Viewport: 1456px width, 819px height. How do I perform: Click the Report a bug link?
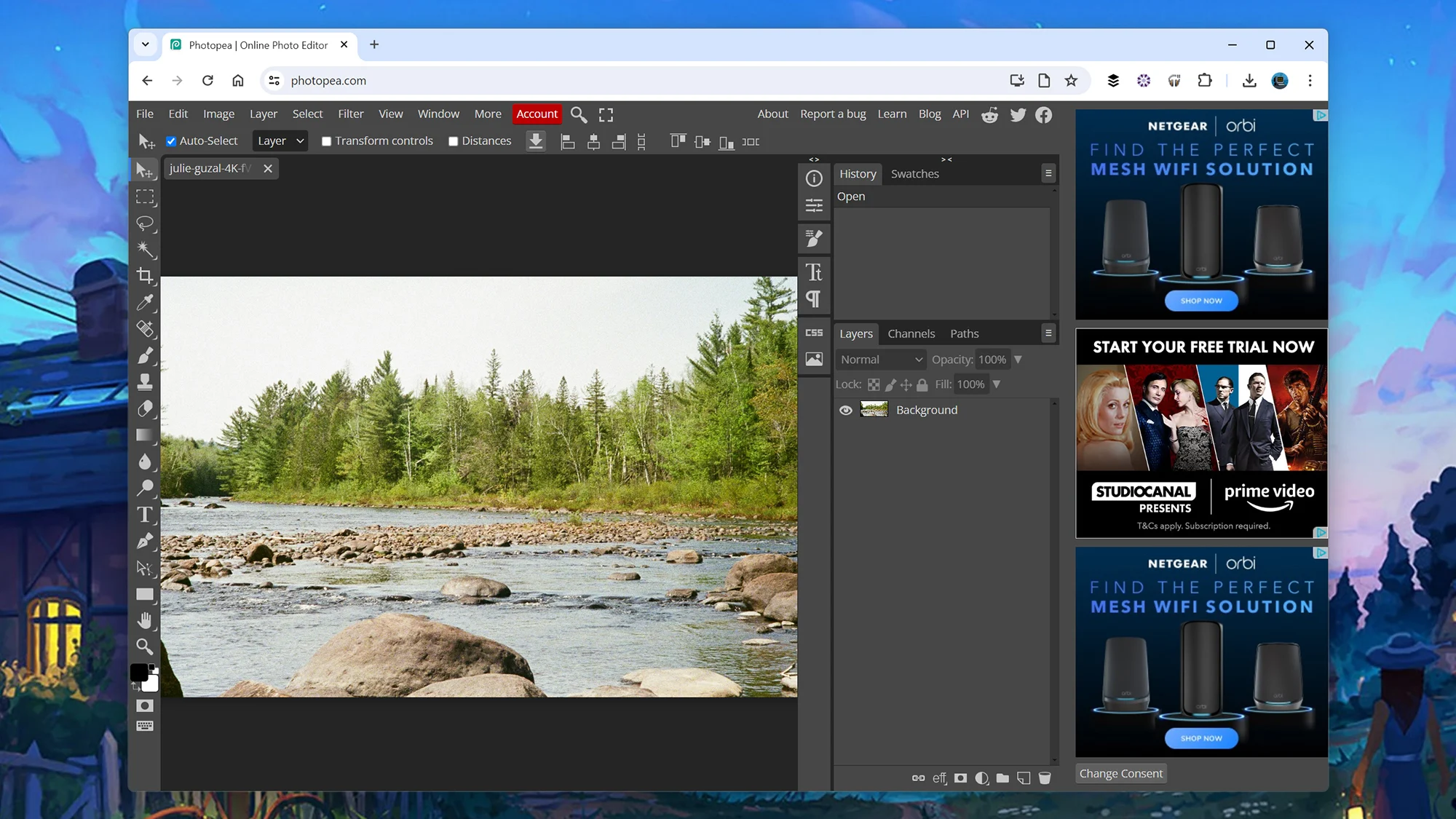pos(833,114)
